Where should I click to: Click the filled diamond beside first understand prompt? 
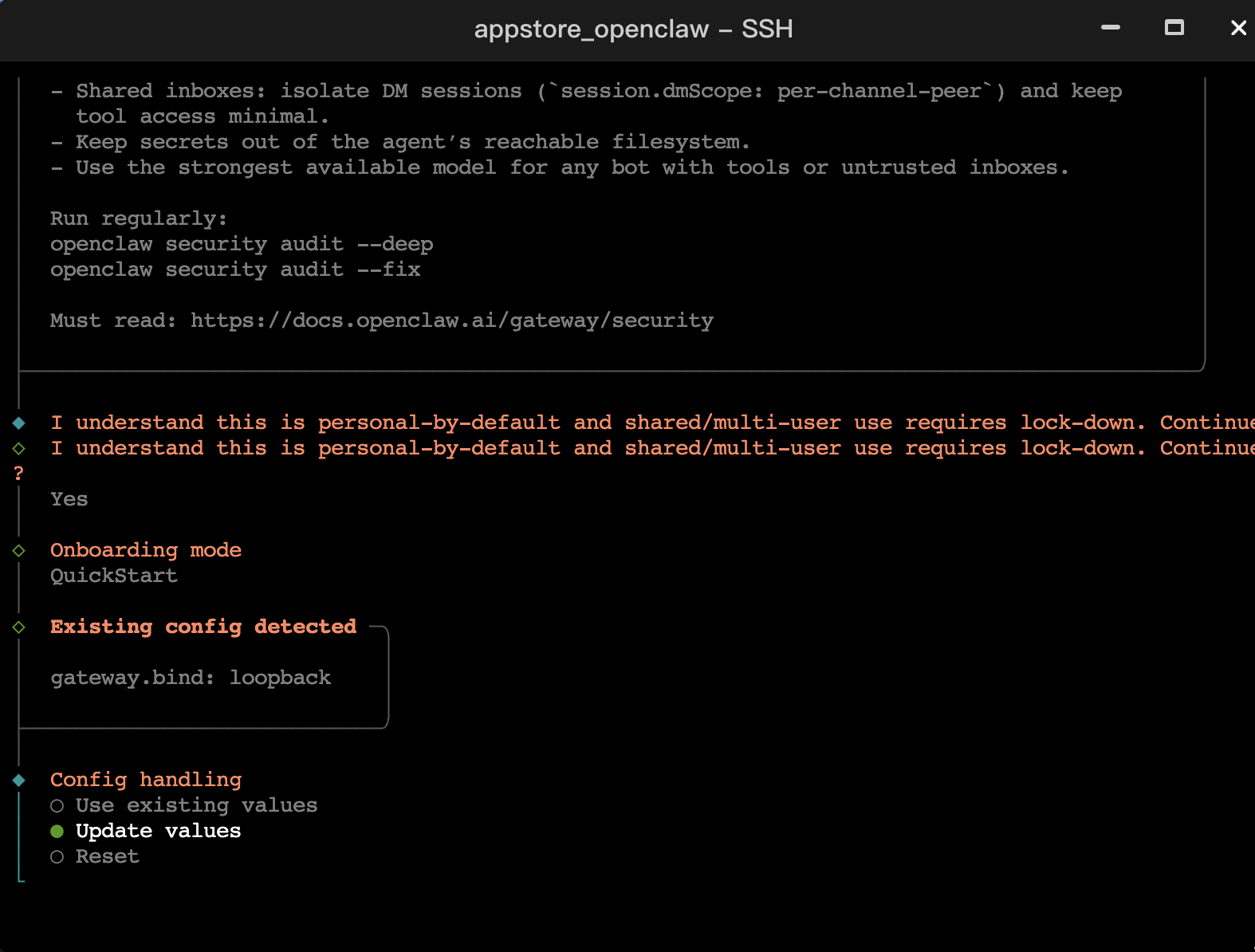(19, 423)
